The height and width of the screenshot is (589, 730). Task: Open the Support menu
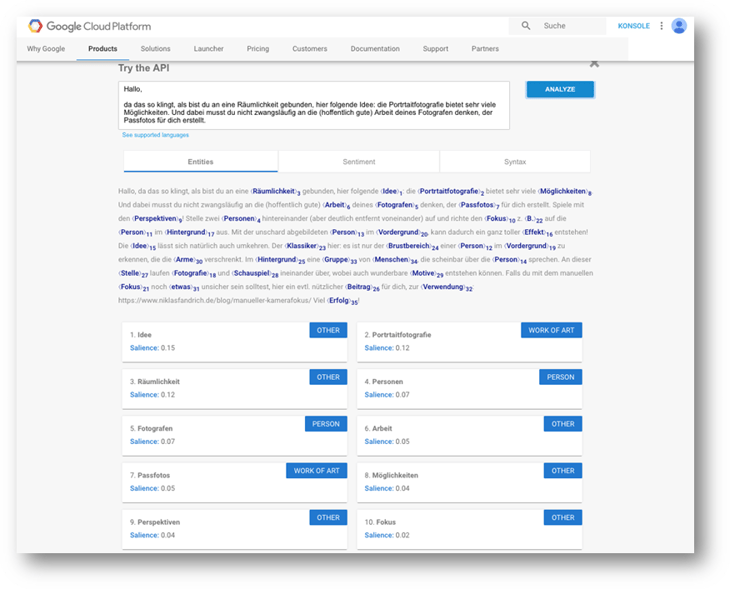point(435,48)
